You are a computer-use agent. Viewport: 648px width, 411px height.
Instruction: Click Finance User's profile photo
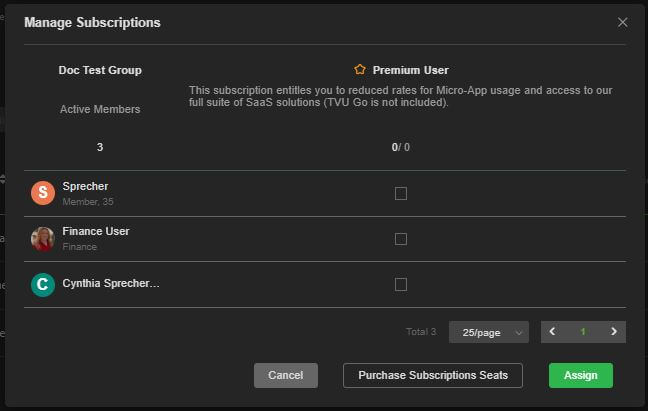43,239
